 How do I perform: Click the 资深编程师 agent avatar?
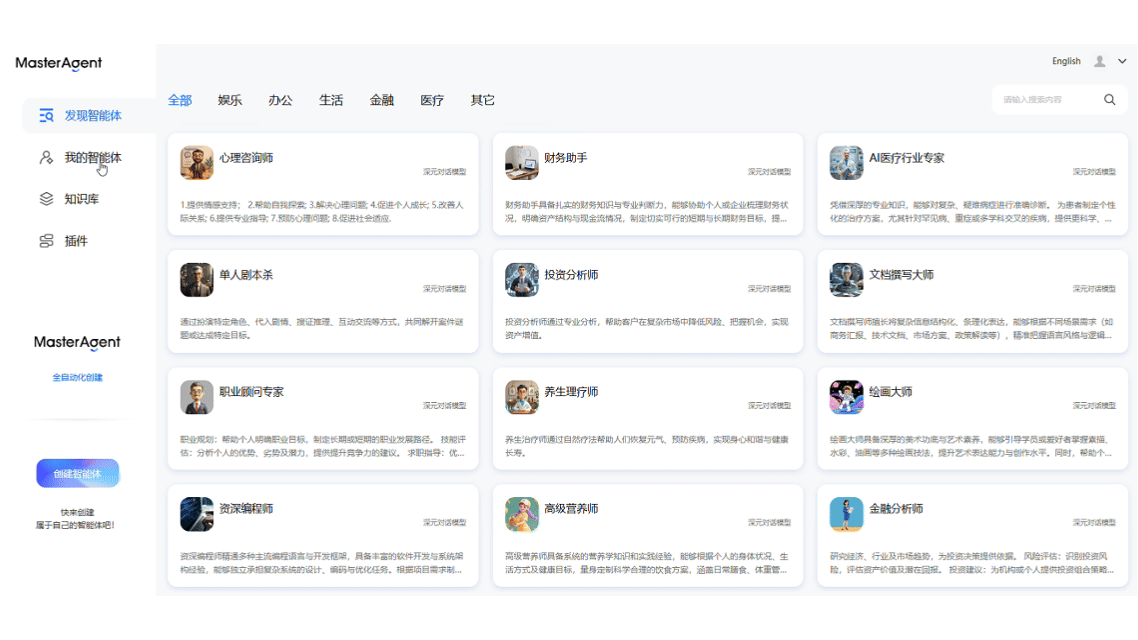(x=196, y=515)
